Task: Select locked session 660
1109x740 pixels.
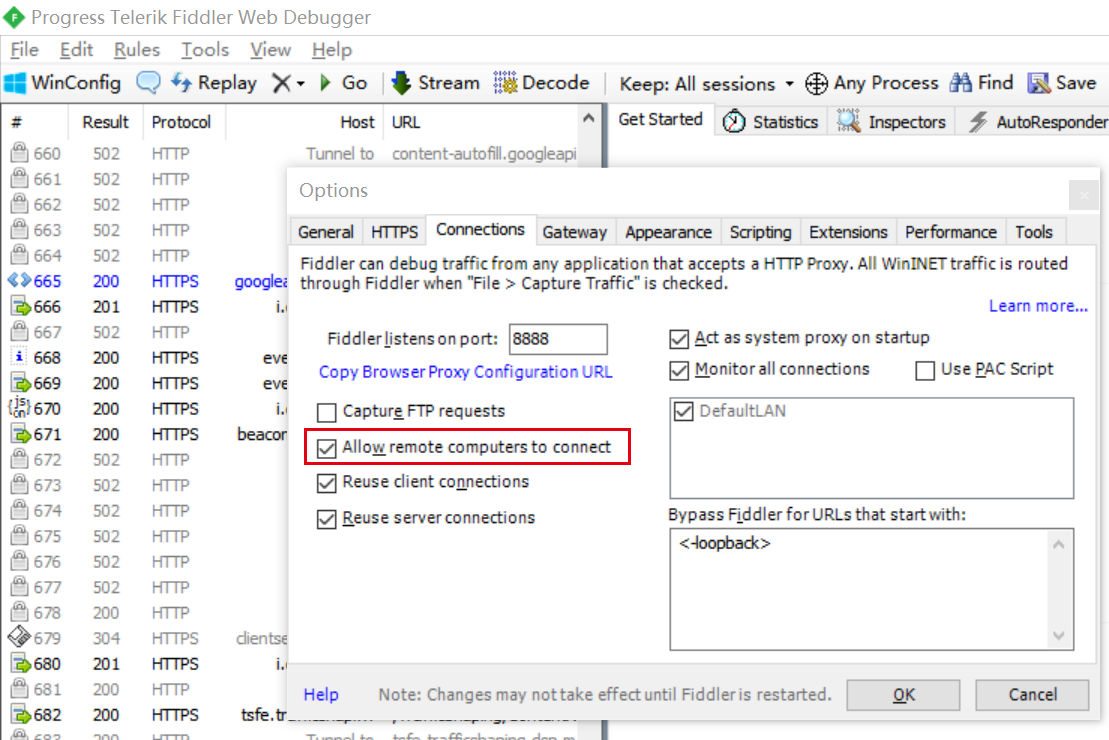Action: click(x=290, y=154)
